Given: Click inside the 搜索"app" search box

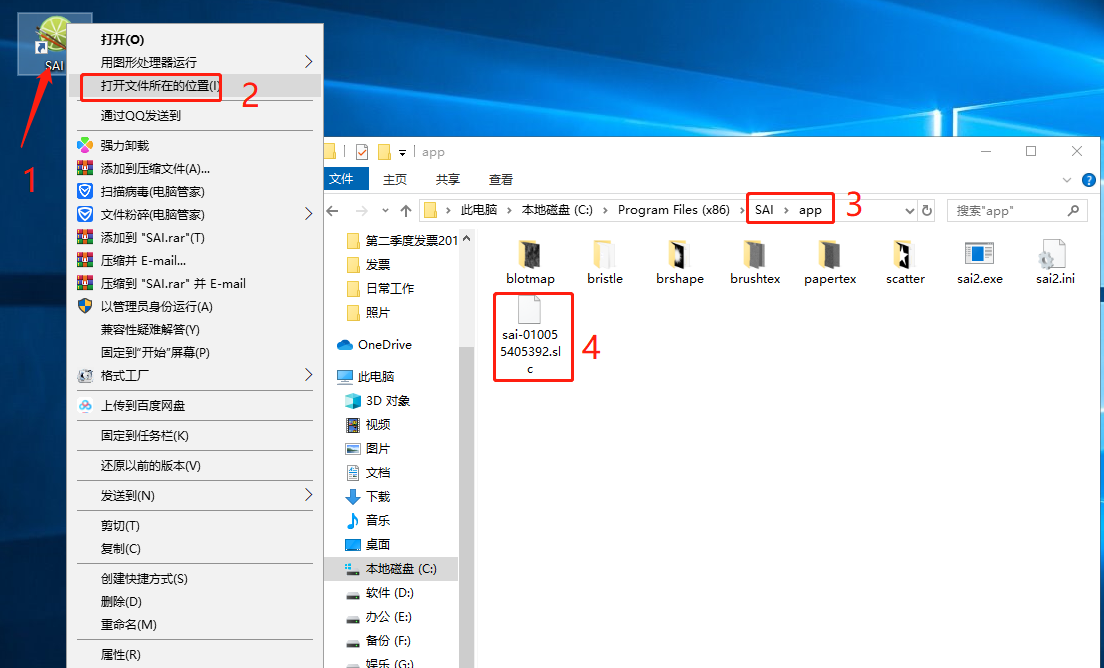Looking at the screenshot, I should coord(1010,210).
